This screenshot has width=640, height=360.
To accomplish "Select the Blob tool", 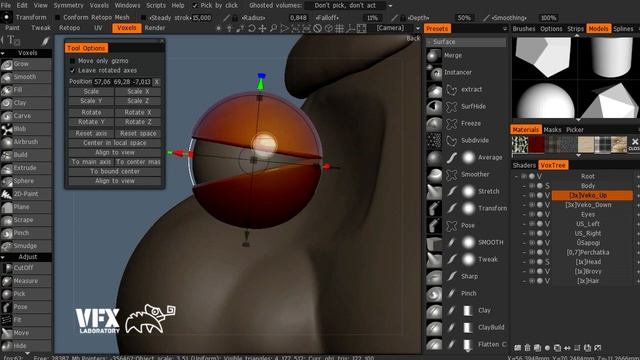I will click(26, 129).
